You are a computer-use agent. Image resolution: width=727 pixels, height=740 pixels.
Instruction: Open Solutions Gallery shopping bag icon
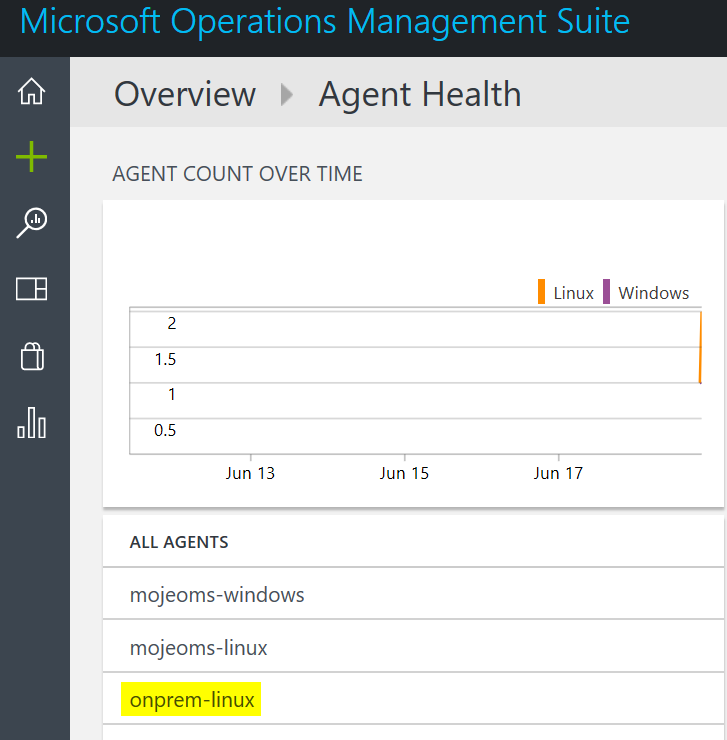(x=32, y=356)
